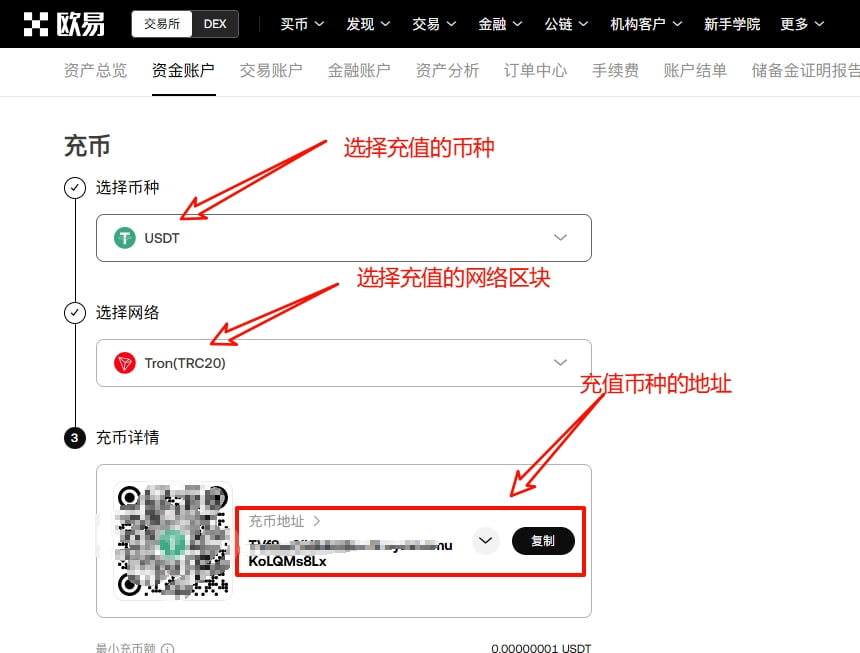Click the checkmark circle beside 选择网络
Screen dimensions: 860x653
pos(76,313)
